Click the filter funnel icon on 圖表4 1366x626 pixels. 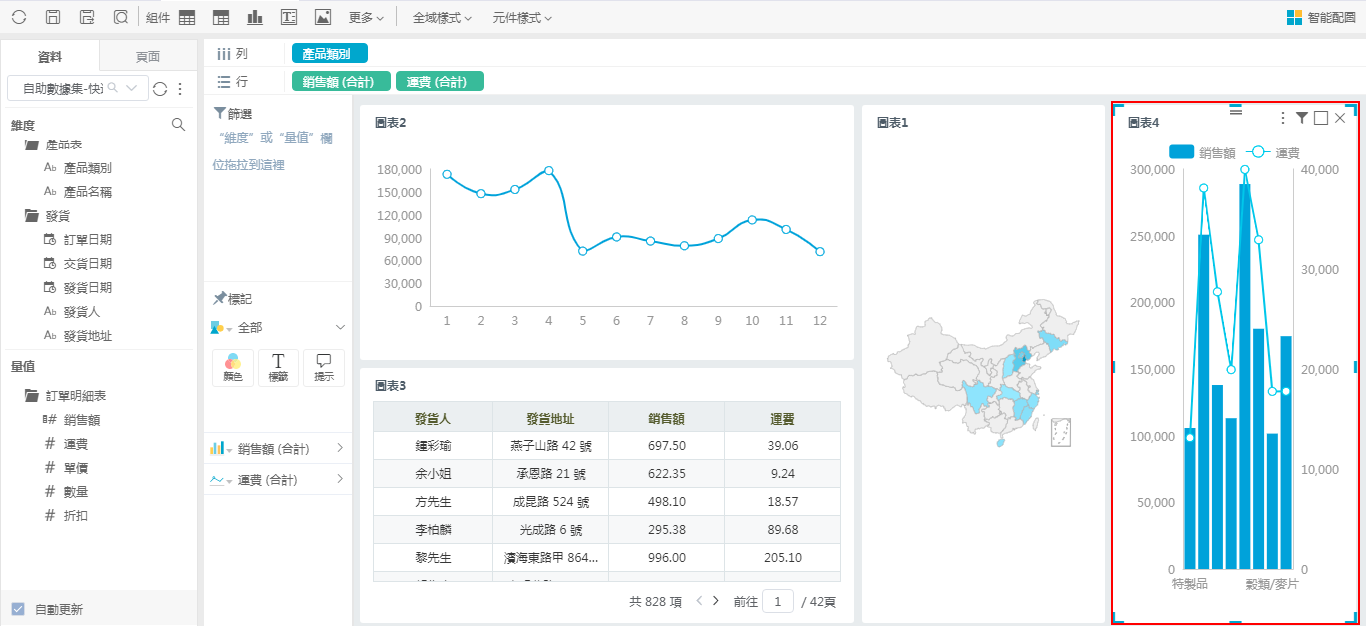point(1301,118)
